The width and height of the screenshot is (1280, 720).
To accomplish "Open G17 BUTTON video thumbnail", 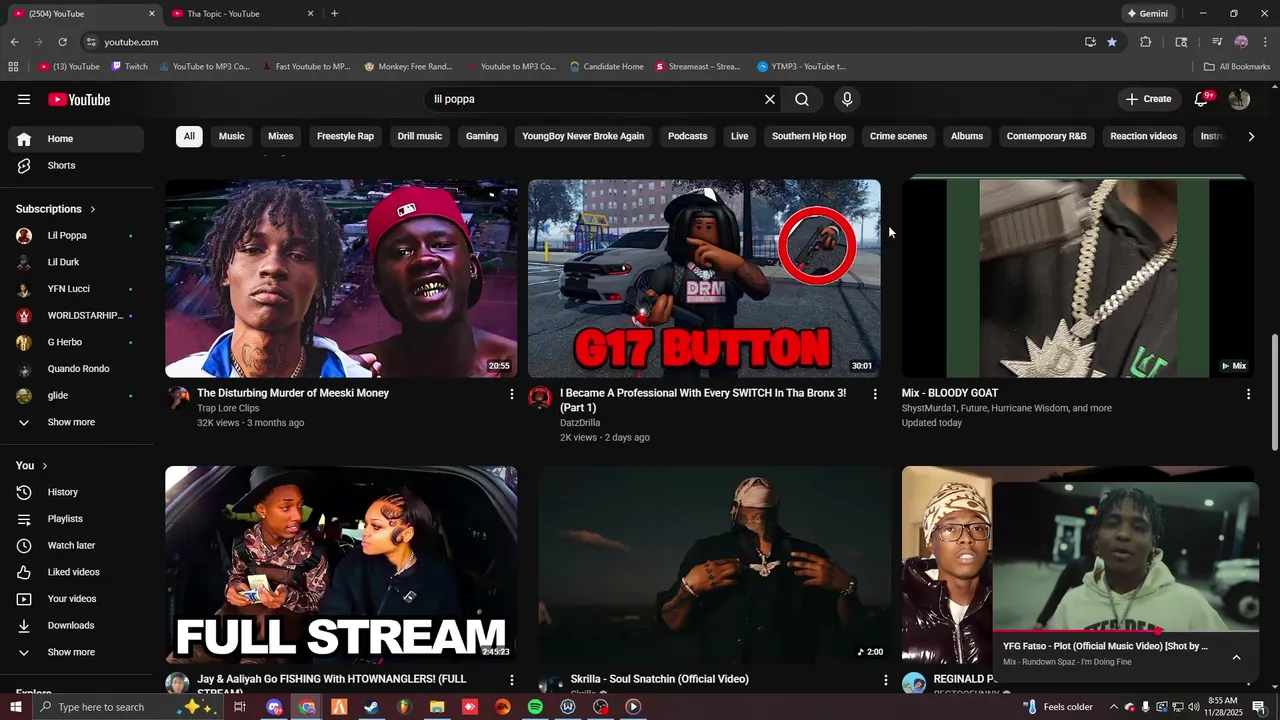I will [704, 278].
